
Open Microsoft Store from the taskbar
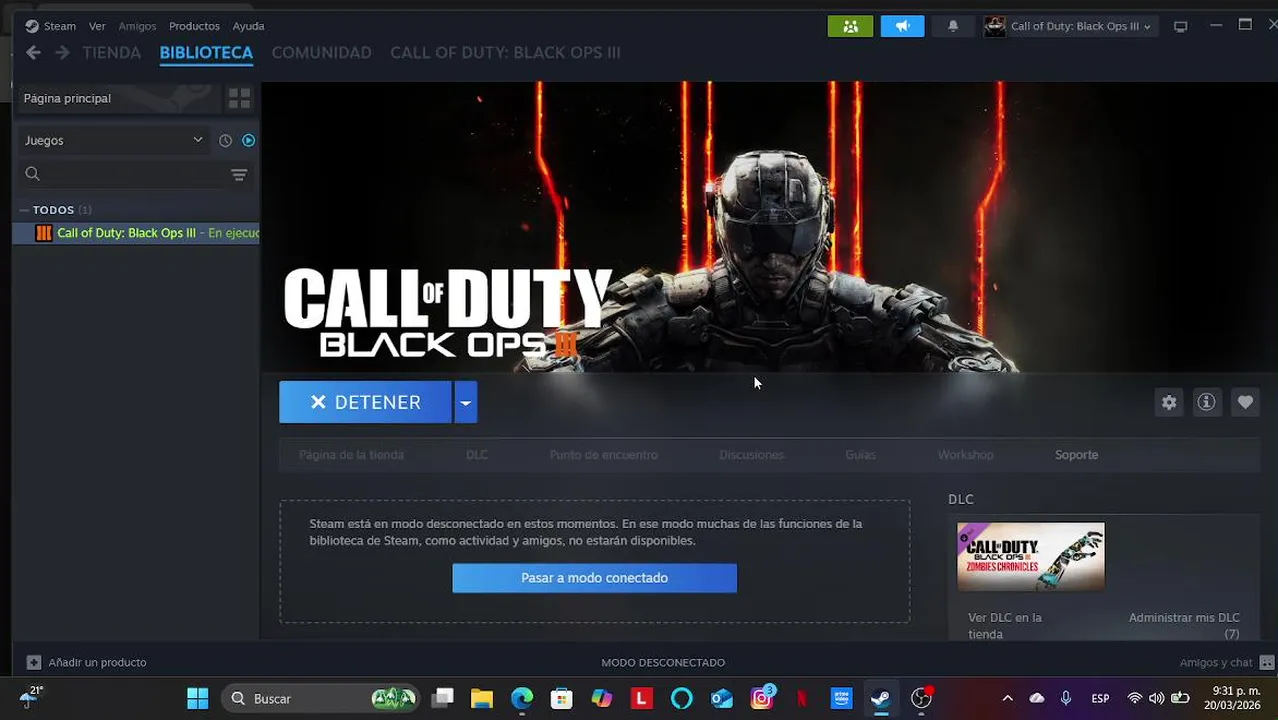[x=562, y=698]
